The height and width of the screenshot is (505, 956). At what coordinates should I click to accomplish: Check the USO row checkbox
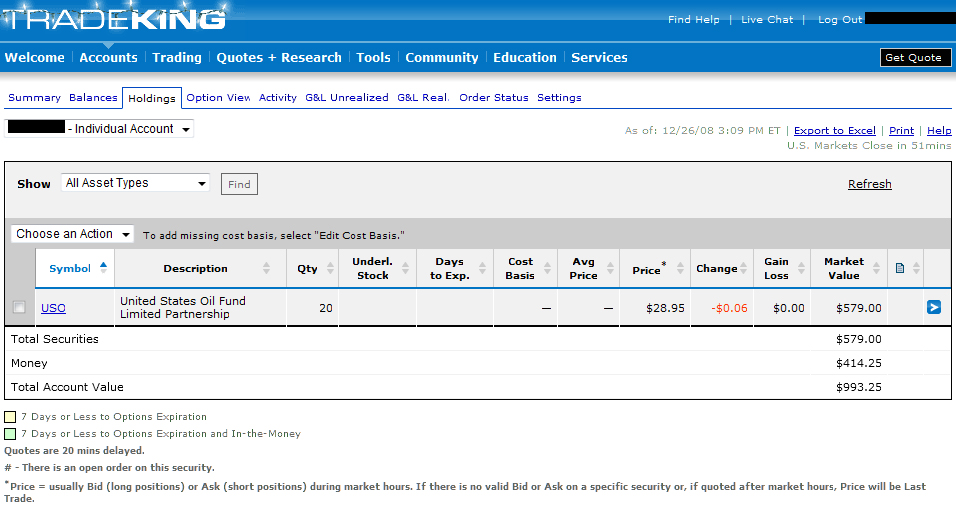[x=19, y=307]
